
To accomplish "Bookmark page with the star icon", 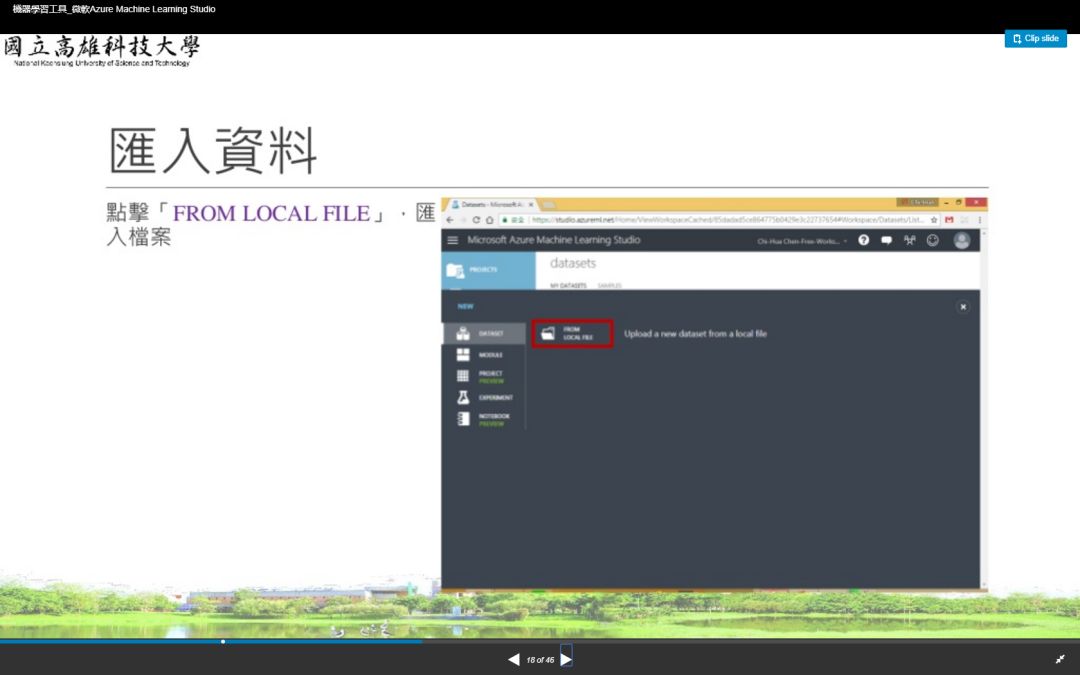I will point(934,220).
